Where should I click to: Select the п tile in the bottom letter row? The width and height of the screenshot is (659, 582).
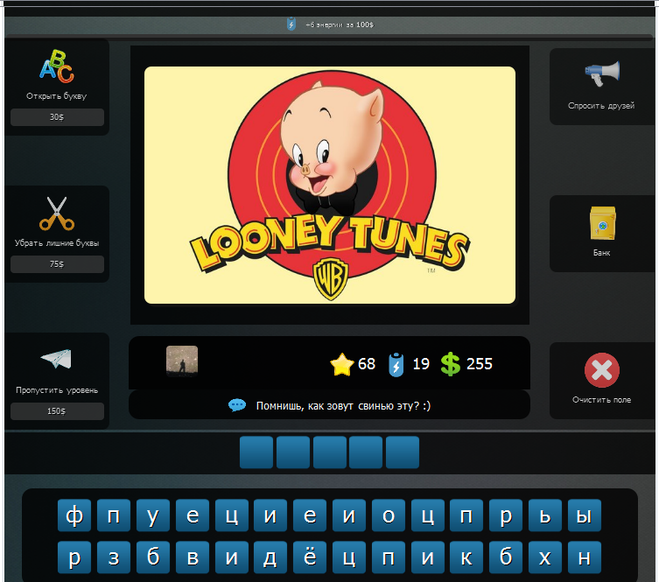[388, 558]
